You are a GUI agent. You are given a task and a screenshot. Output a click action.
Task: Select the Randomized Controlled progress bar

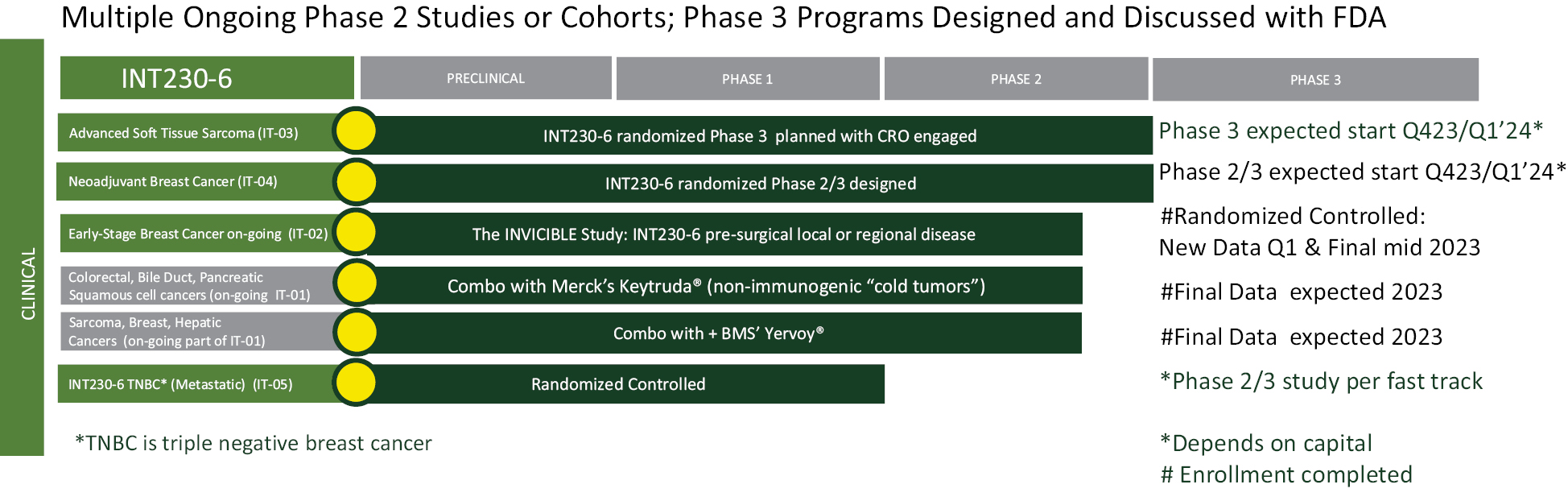click(618, 384)
